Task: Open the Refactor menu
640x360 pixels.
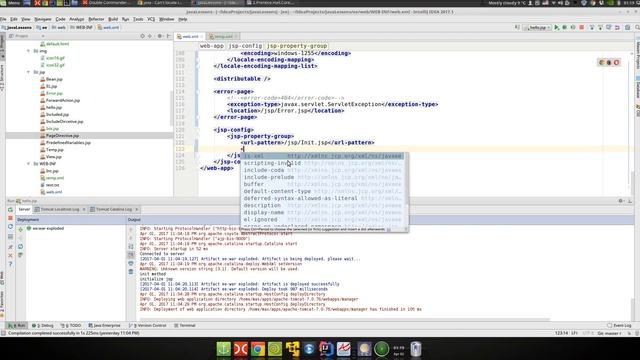Action: click(96, 19)
